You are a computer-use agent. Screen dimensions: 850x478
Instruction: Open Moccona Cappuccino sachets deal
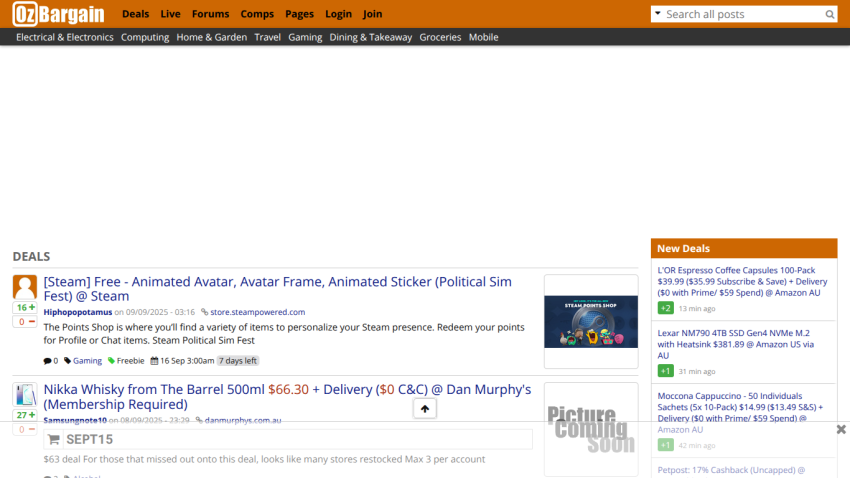tap(740, 413)
